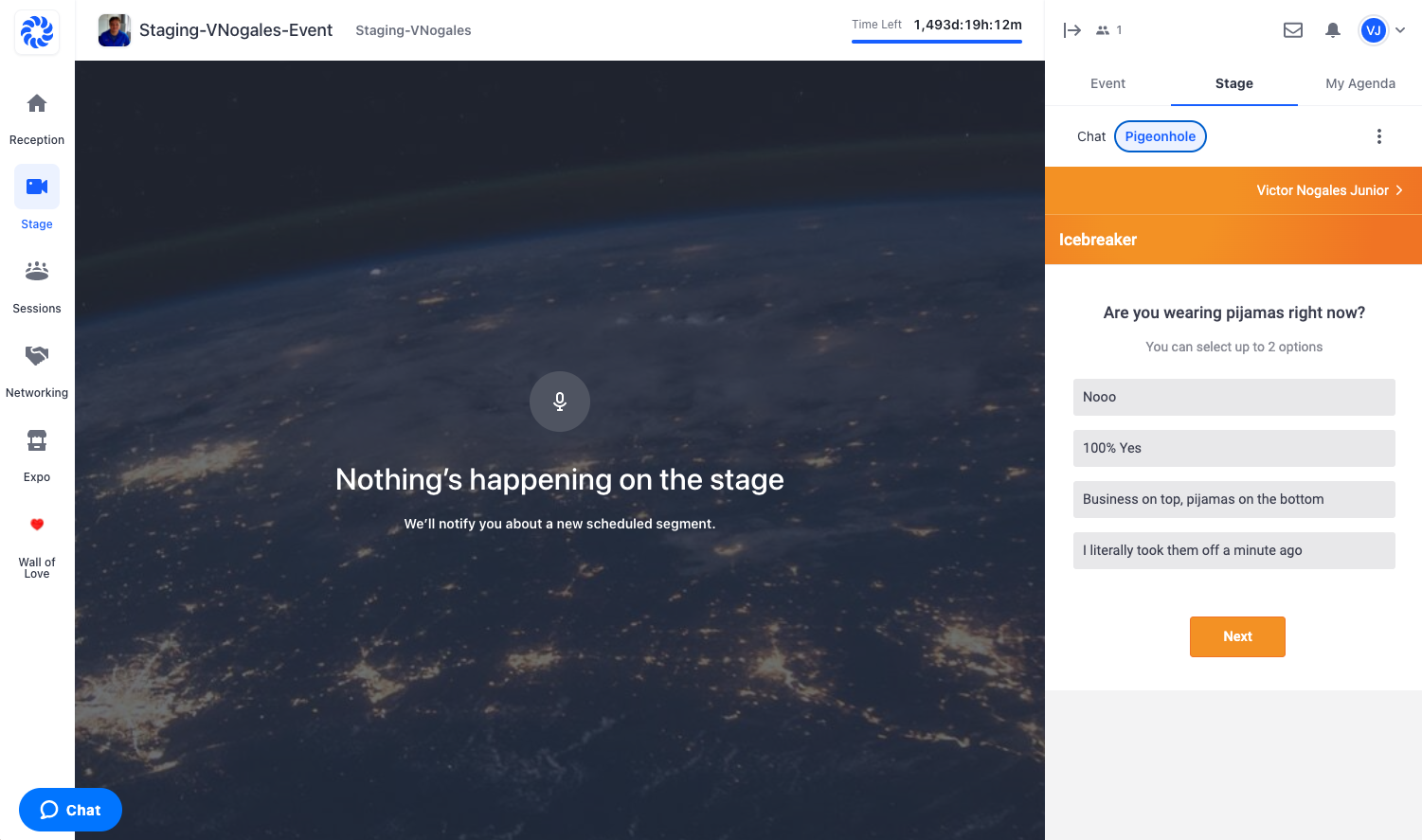
Task: Click the event avatar thumbnail
Action: (x=115, y=30)
